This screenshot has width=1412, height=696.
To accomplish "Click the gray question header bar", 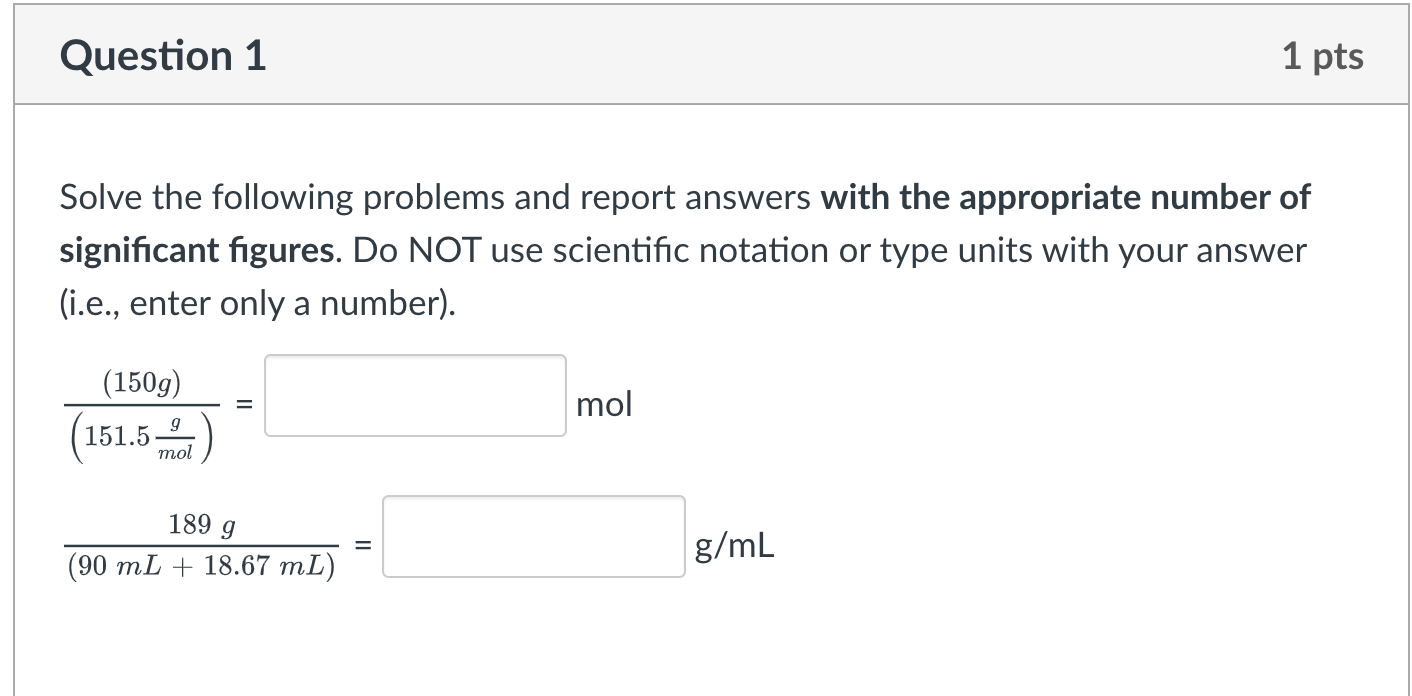I will (x=711, y=55).
